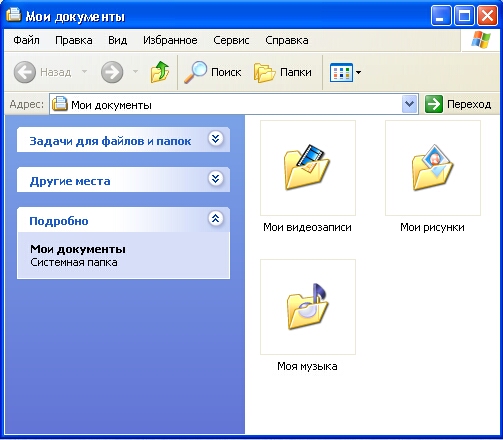
Task: Click the Назад text label
Action: click(56, 72)
